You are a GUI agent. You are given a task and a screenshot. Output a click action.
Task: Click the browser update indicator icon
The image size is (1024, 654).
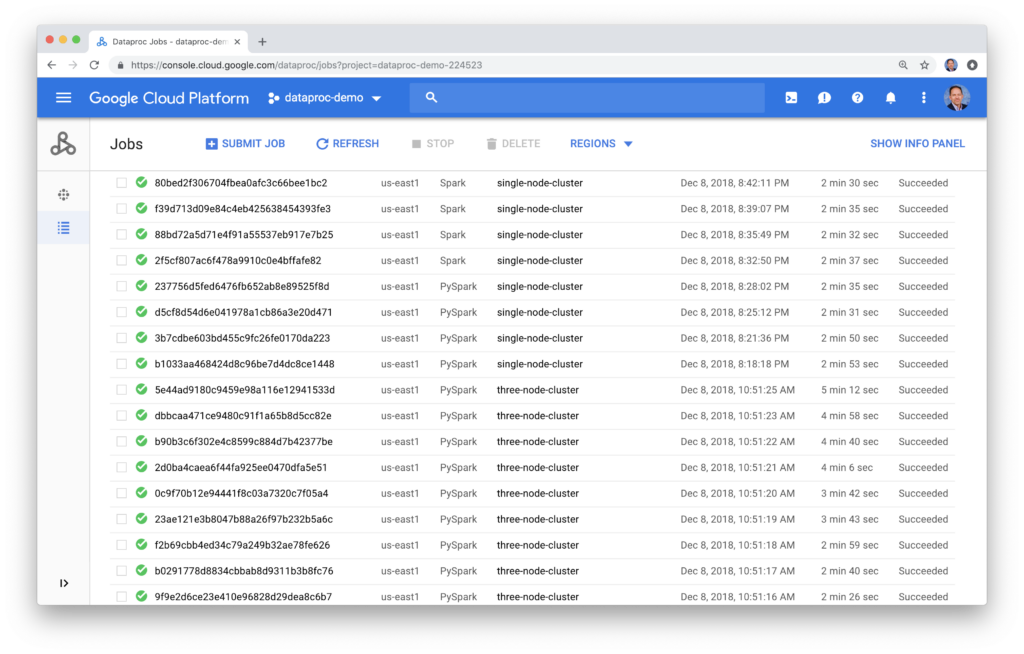click(972, 65)
